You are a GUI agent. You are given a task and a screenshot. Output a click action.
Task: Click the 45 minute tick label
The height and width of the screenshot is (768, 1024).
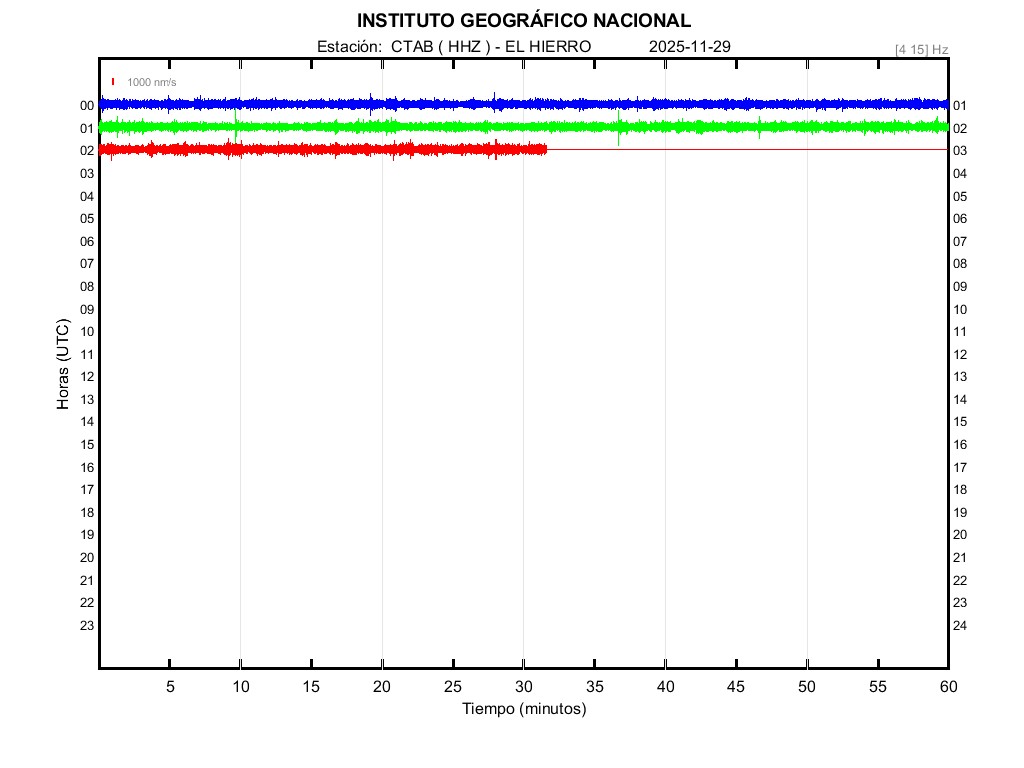[x=735, y=687]
